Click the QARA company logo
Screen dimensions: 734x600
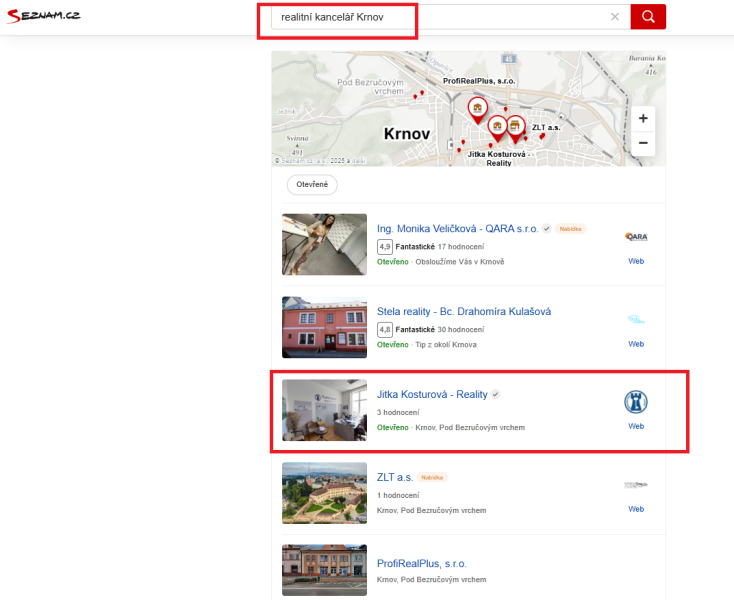coord(636,236)
